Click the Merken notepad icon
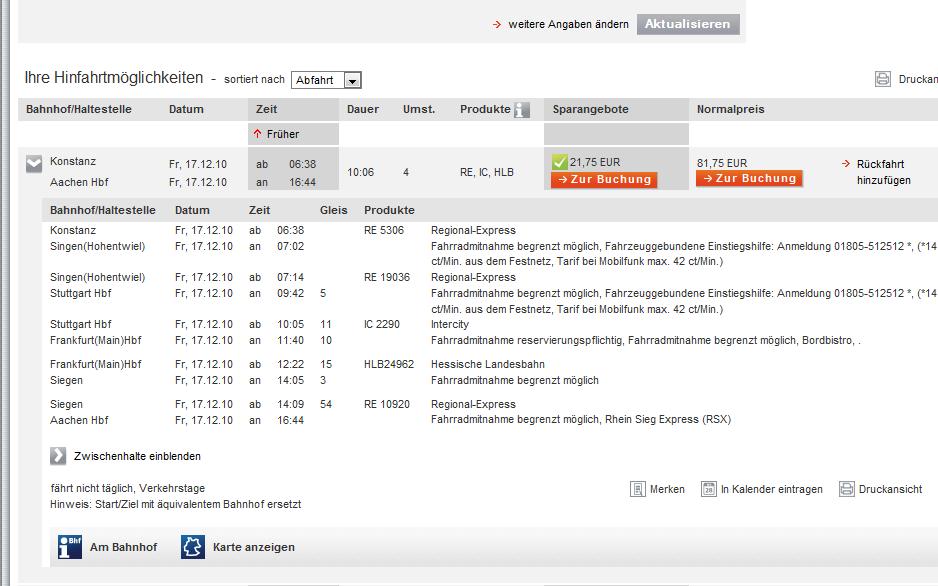The width and height of the screenshot is (938, 586). (x=638, y=489)
